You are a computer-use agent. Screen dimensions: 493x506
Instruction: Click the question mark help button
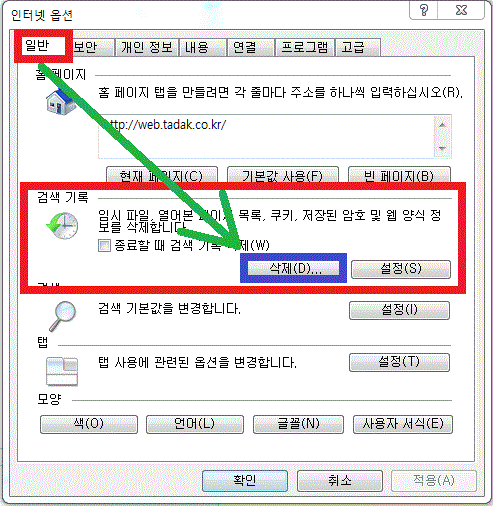click(x=424, y=10)
